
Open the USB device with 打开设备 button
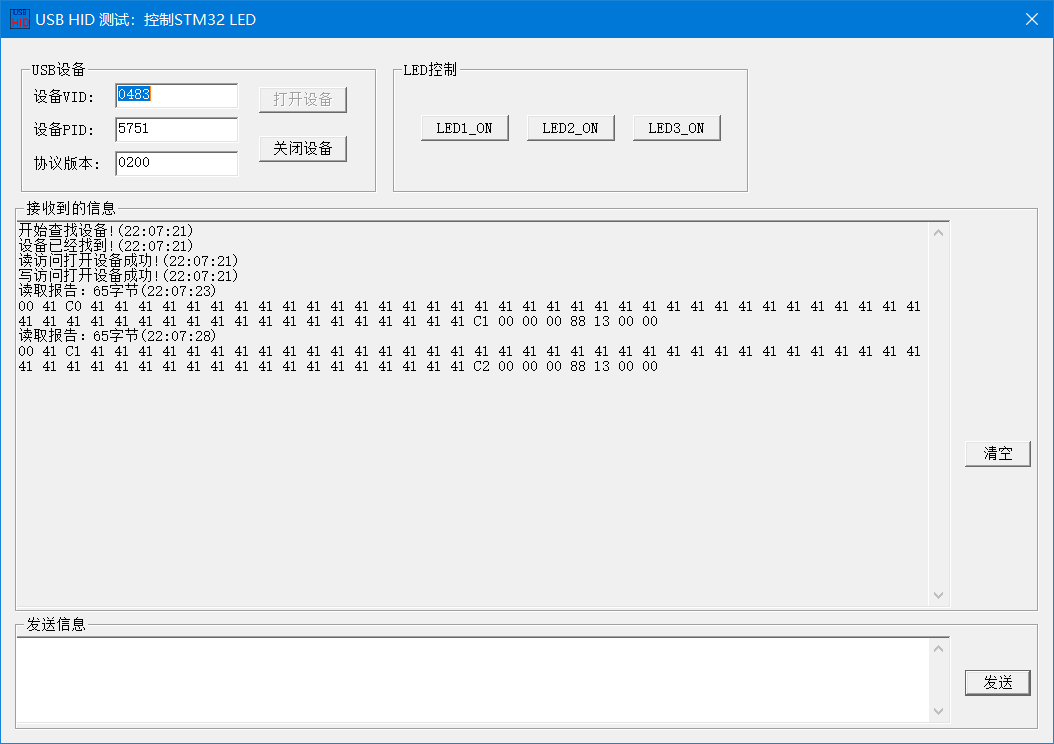click(x=303, y=99)
